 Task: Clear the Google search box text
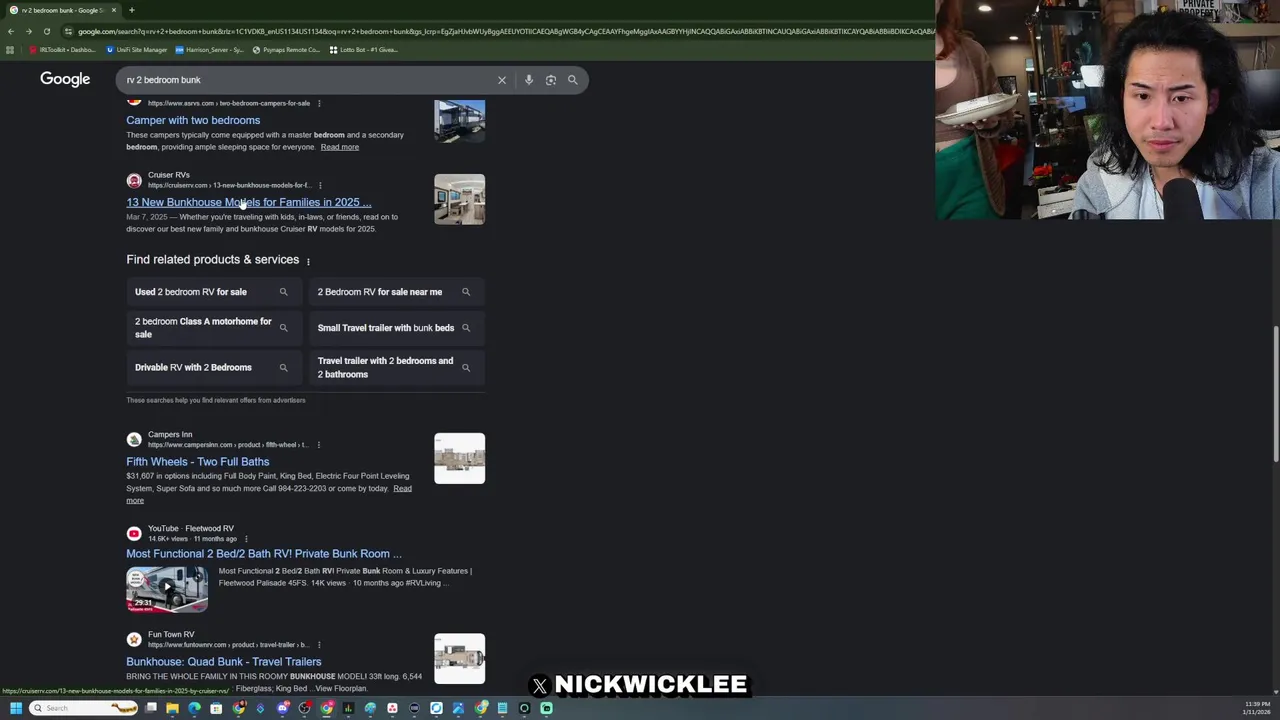click(502, 80)
